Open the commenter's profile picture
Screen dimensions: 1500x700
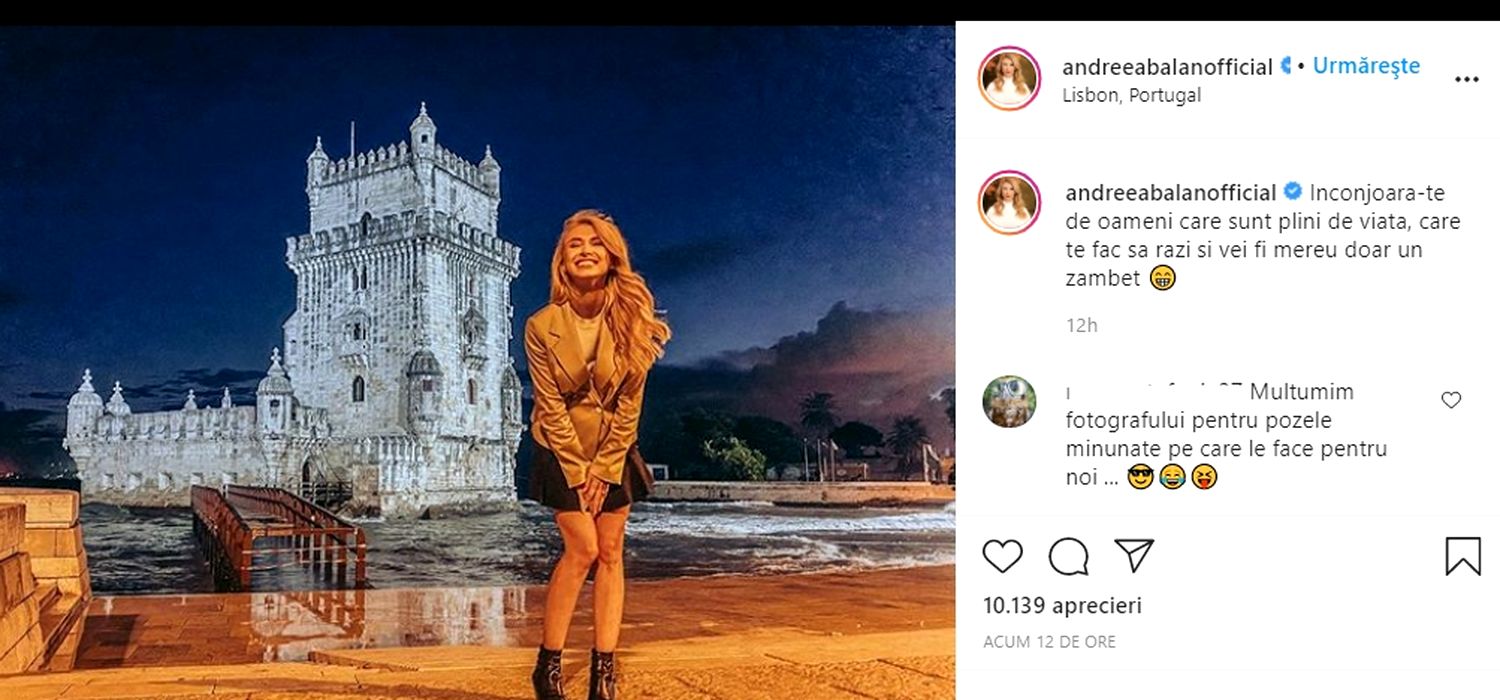1009,402
